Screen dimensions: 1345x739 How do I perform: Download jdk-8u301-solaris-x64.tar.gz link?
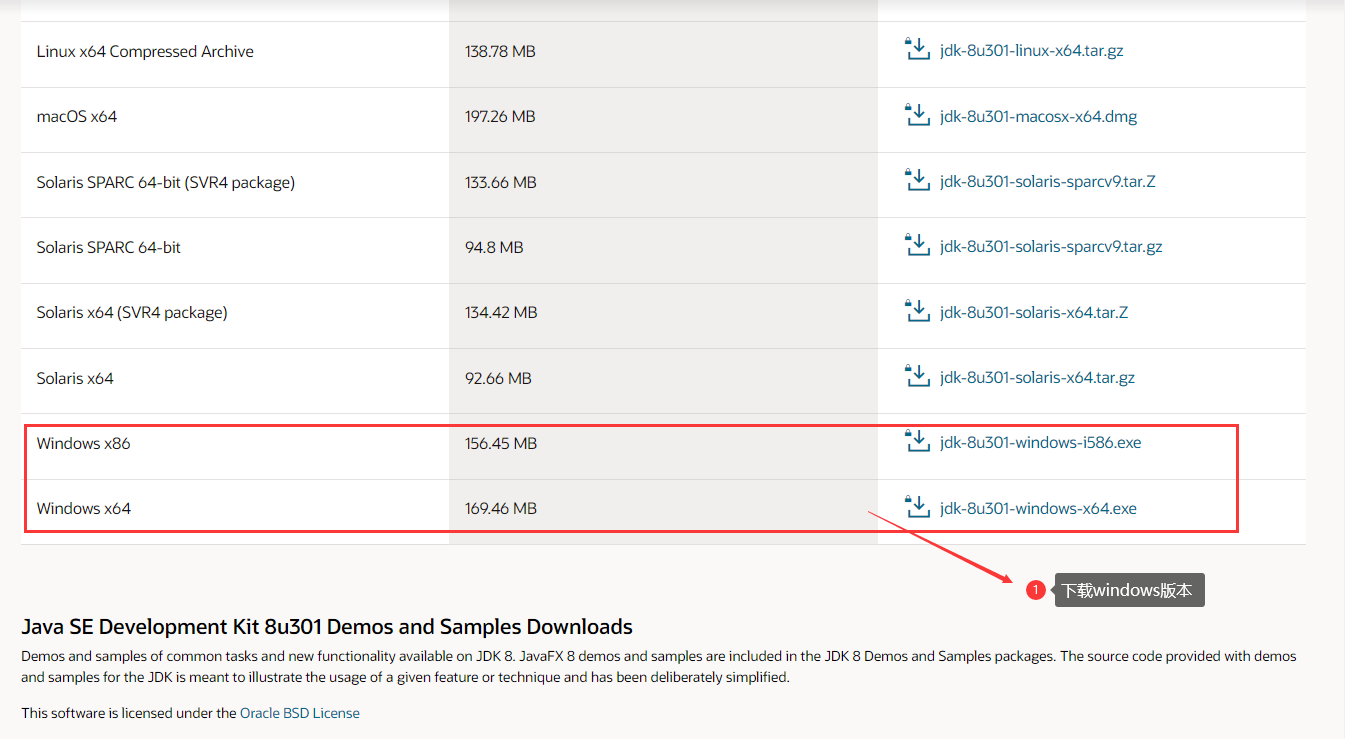[x=1037, y=378]
